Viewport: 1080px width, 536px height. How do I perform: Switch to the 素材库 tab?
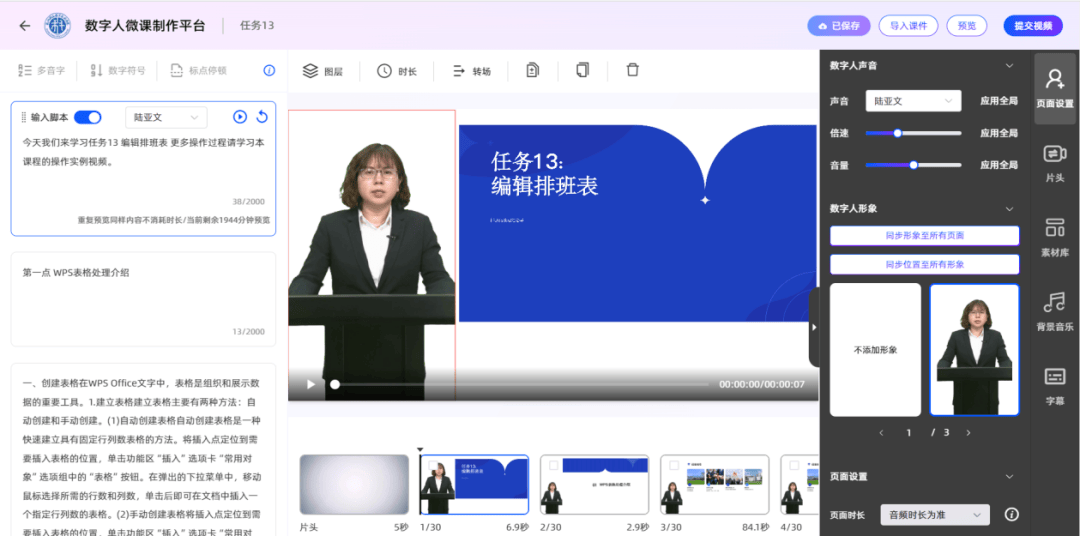point(1054,236)
